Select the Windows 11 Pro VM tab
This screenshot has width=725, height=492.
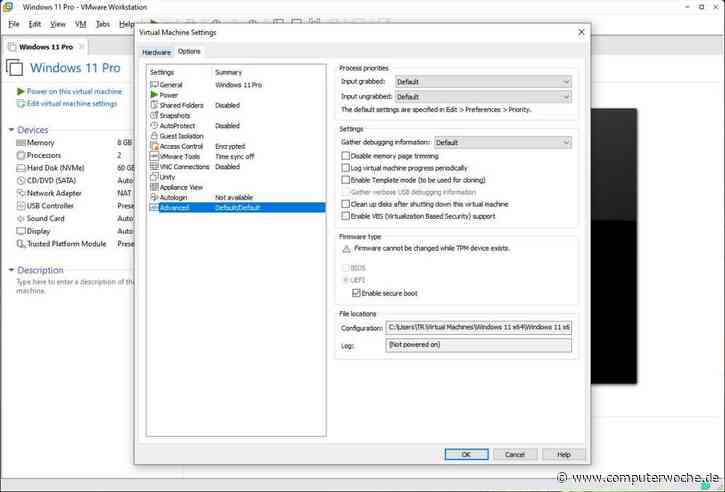pos(46,47)
